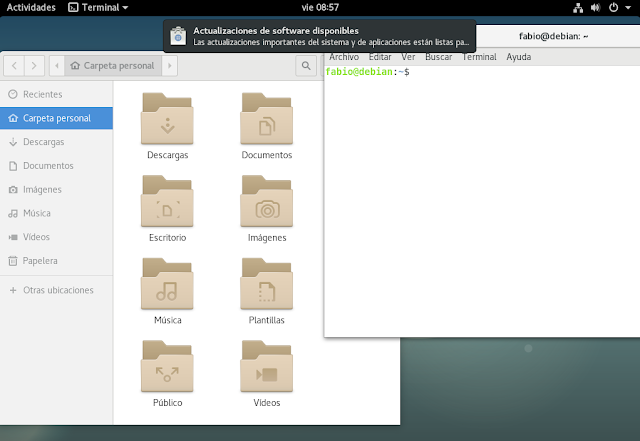Click the volume speaker icon in top bar
Viewport: 640px width, 441px height.
click(x=596, y=7)
